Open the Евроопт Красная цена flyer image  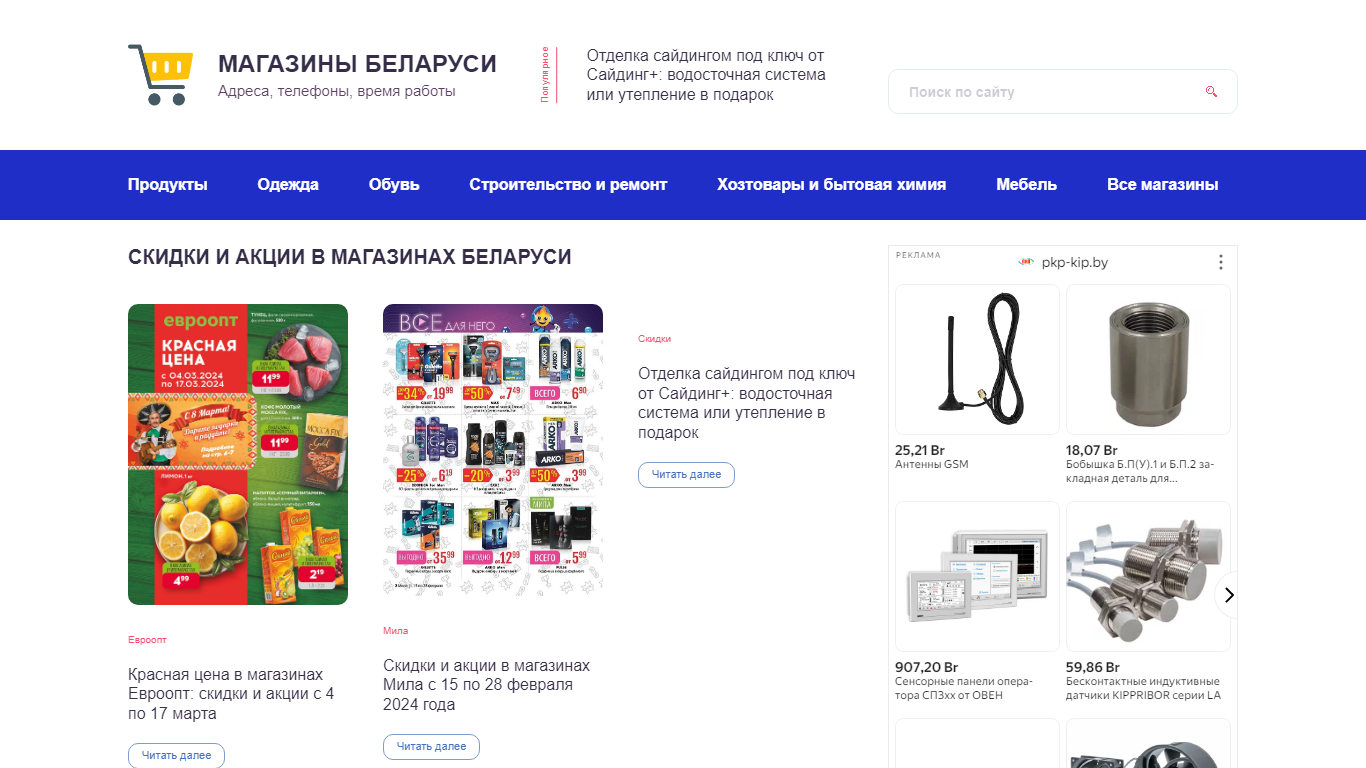(x=238, y=454)
